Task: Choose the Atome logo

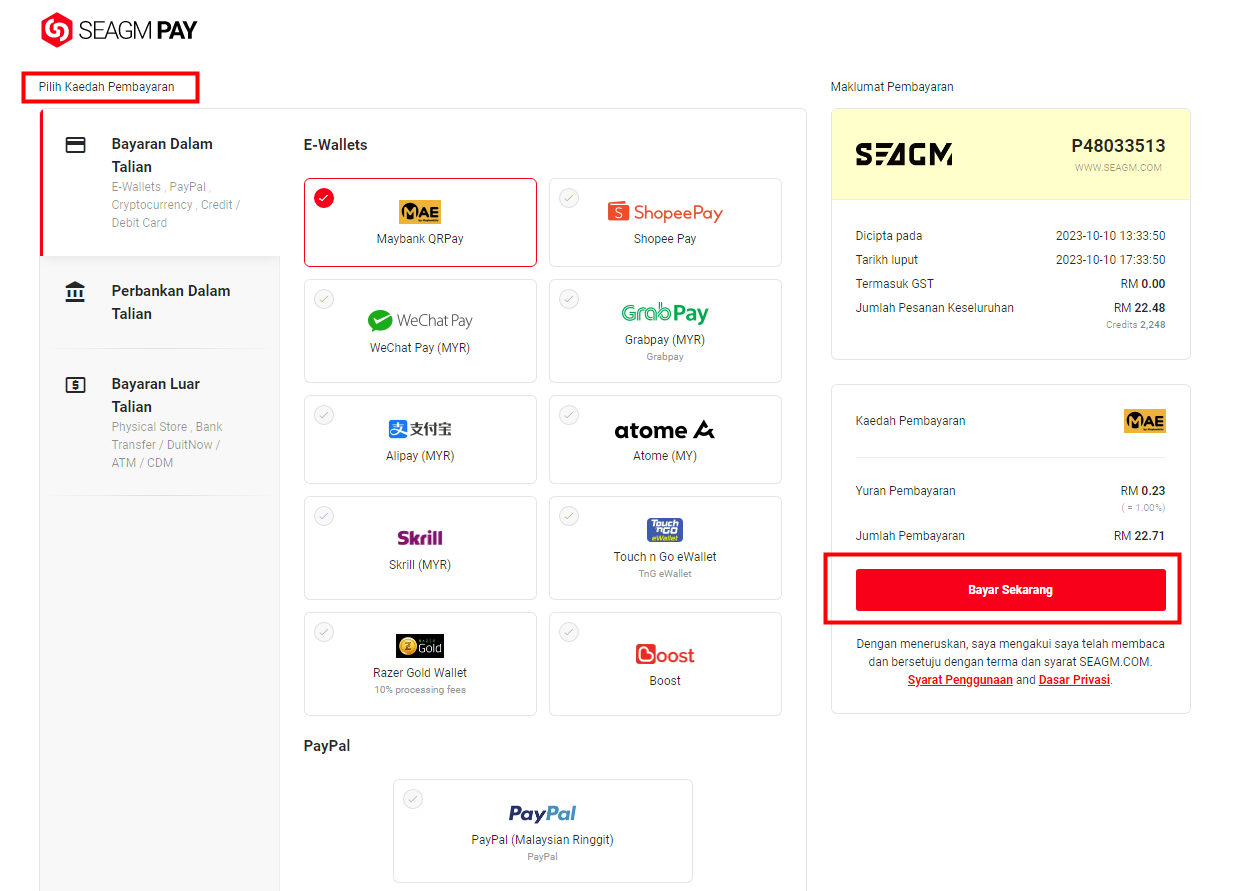Action: [665, 430]
